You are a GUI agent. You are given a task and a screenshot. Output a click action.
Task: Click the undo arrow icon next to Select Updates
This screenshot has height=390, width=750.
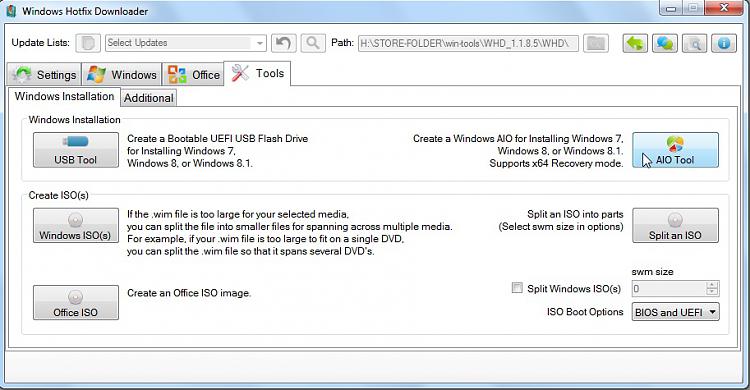click(283, 43)
